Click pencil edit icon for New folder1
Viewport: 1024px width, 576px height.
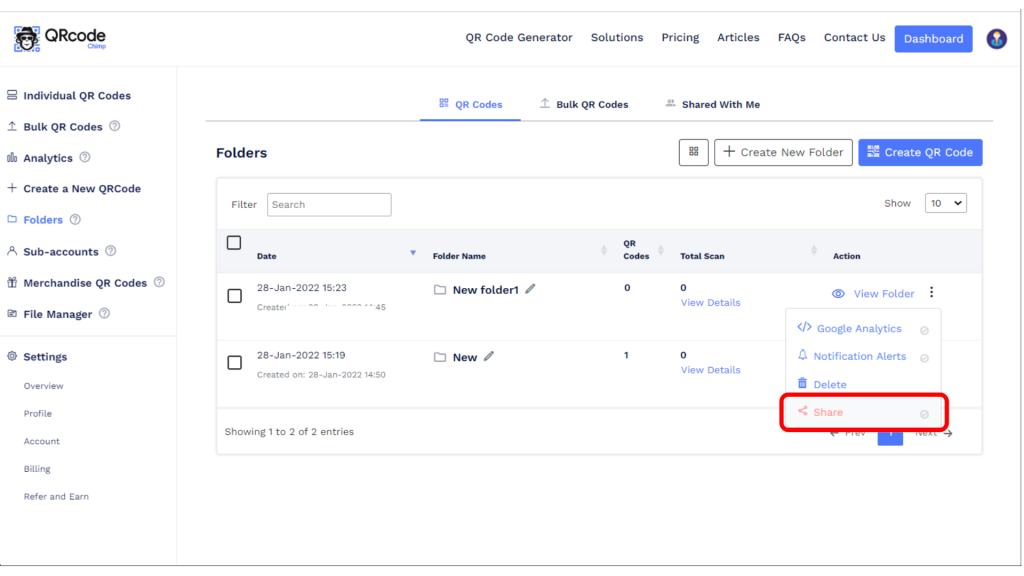pos(530,289)
